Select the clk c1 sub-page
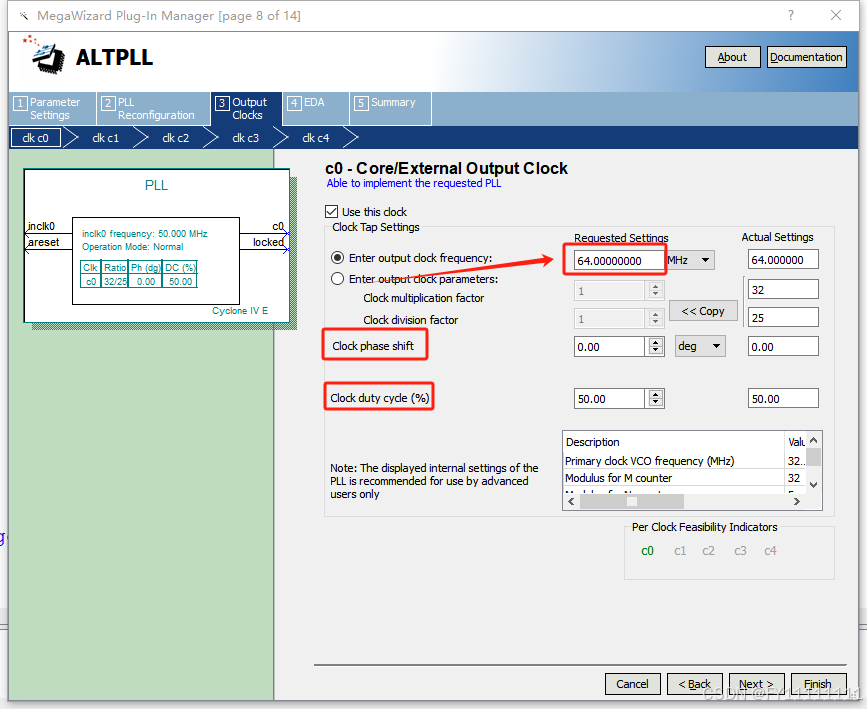The width and height of the screenshot is (867, 709). 106,138
